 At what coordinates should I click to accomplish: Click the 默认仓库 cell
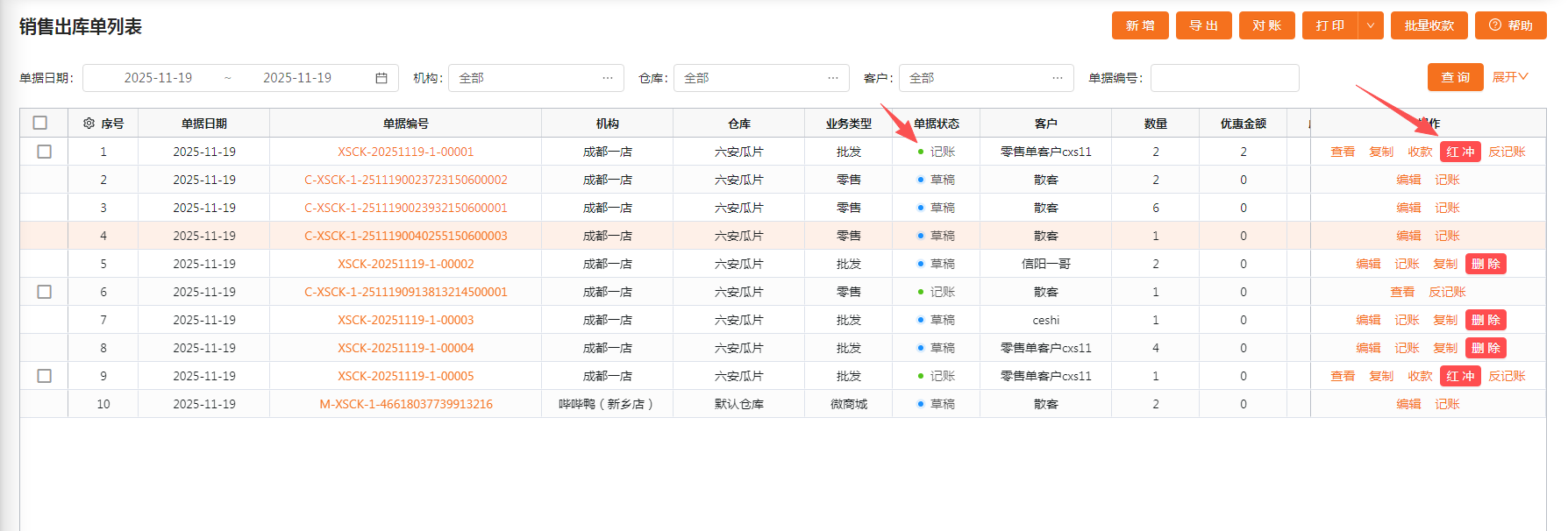(x=739, y=404)
